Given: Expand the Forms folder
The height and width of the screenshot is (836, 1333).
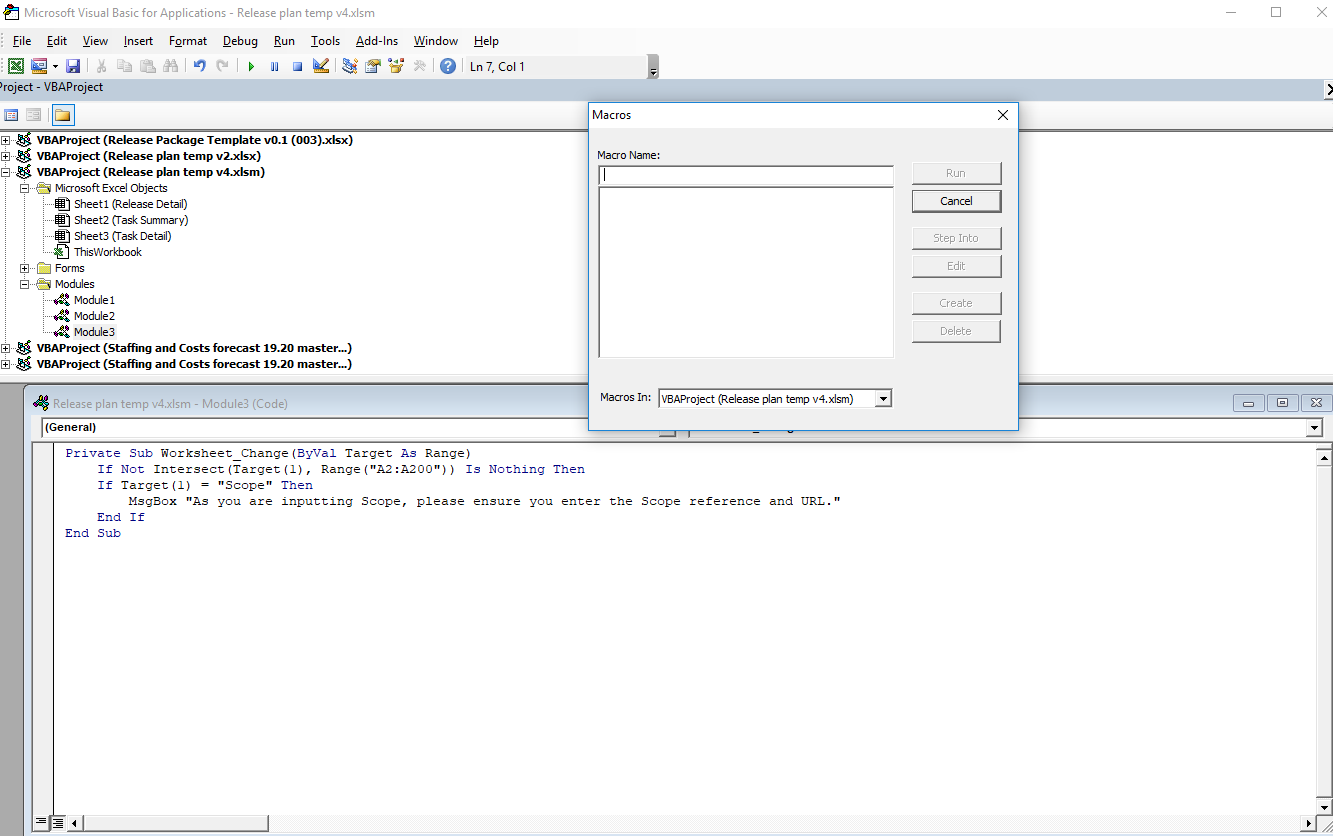Looking at the screenshot, I should pos(25,268).
